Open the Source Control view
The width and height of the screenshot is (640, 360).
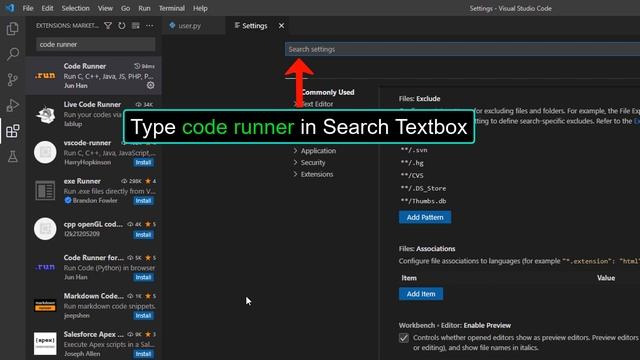click(x=13, y=80)
